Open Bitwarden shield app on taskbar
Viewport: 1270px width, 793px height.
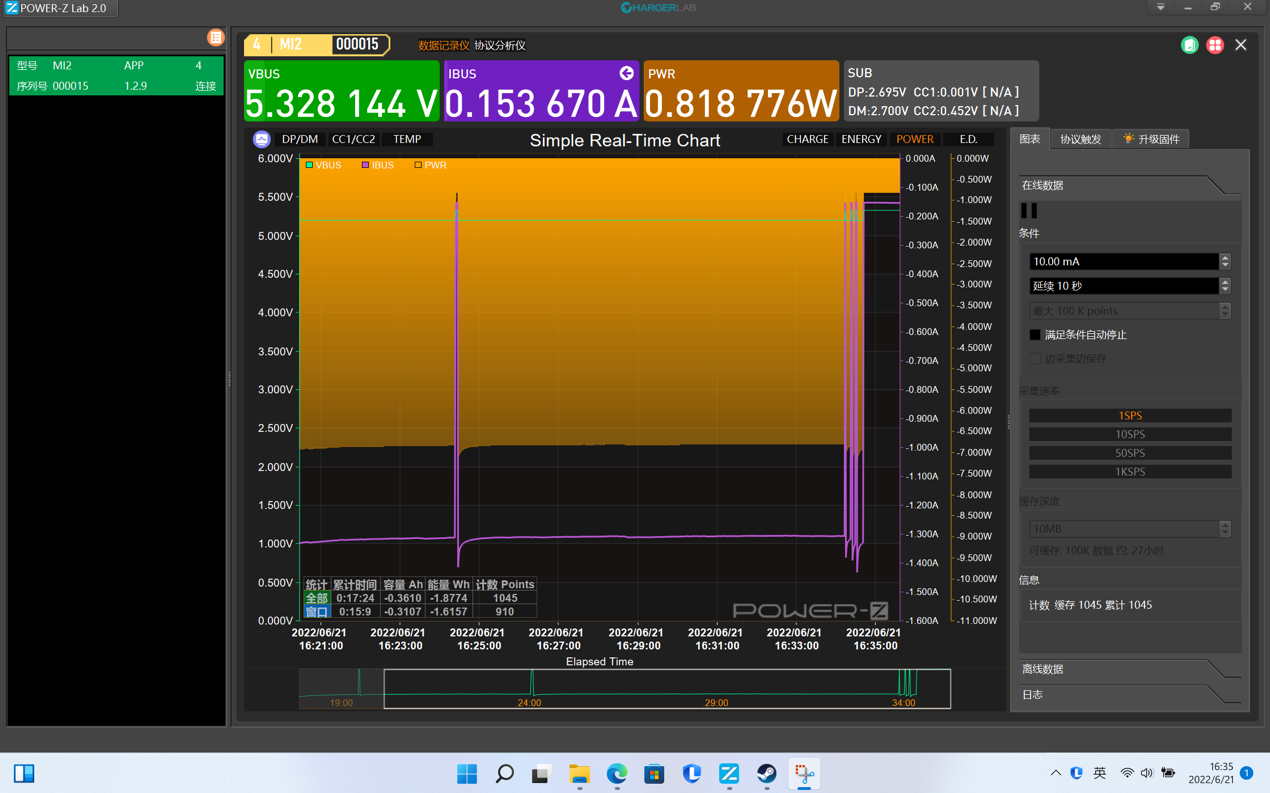click(x=692, y=773)
